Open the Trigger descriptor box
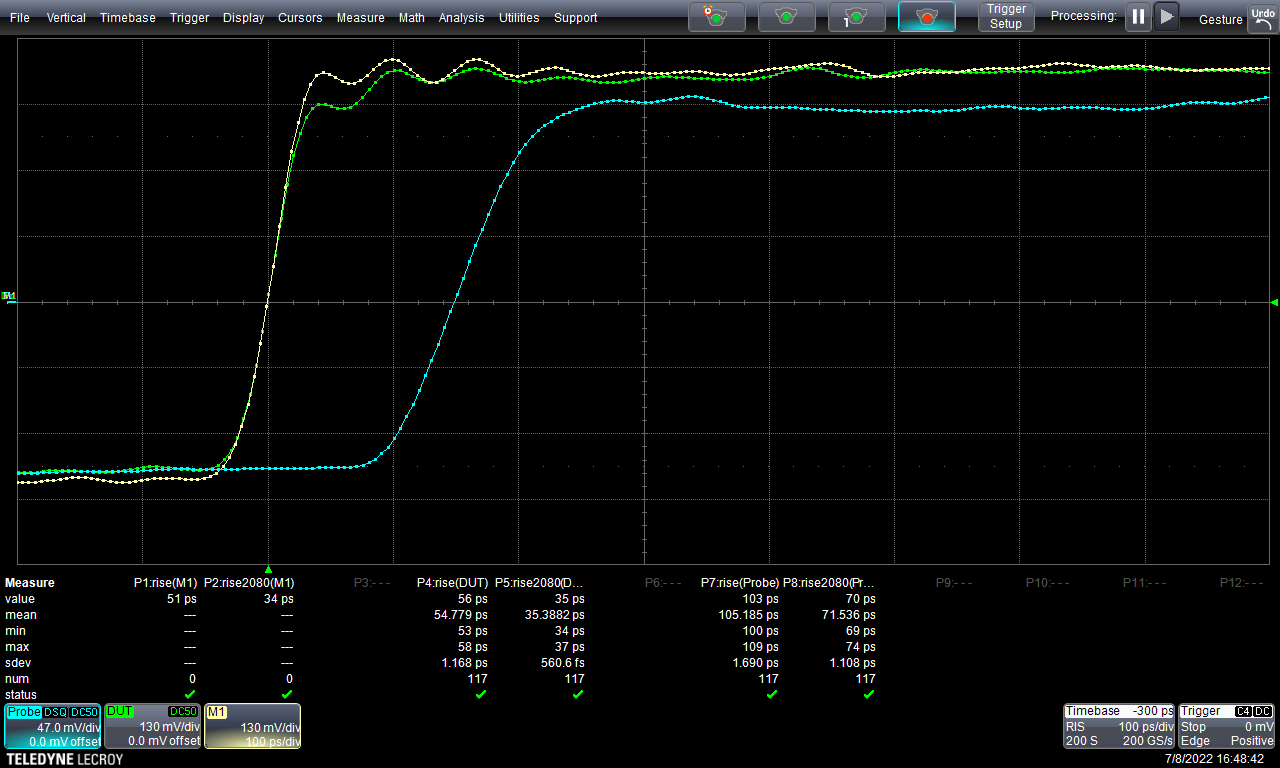 point(1227,726)
